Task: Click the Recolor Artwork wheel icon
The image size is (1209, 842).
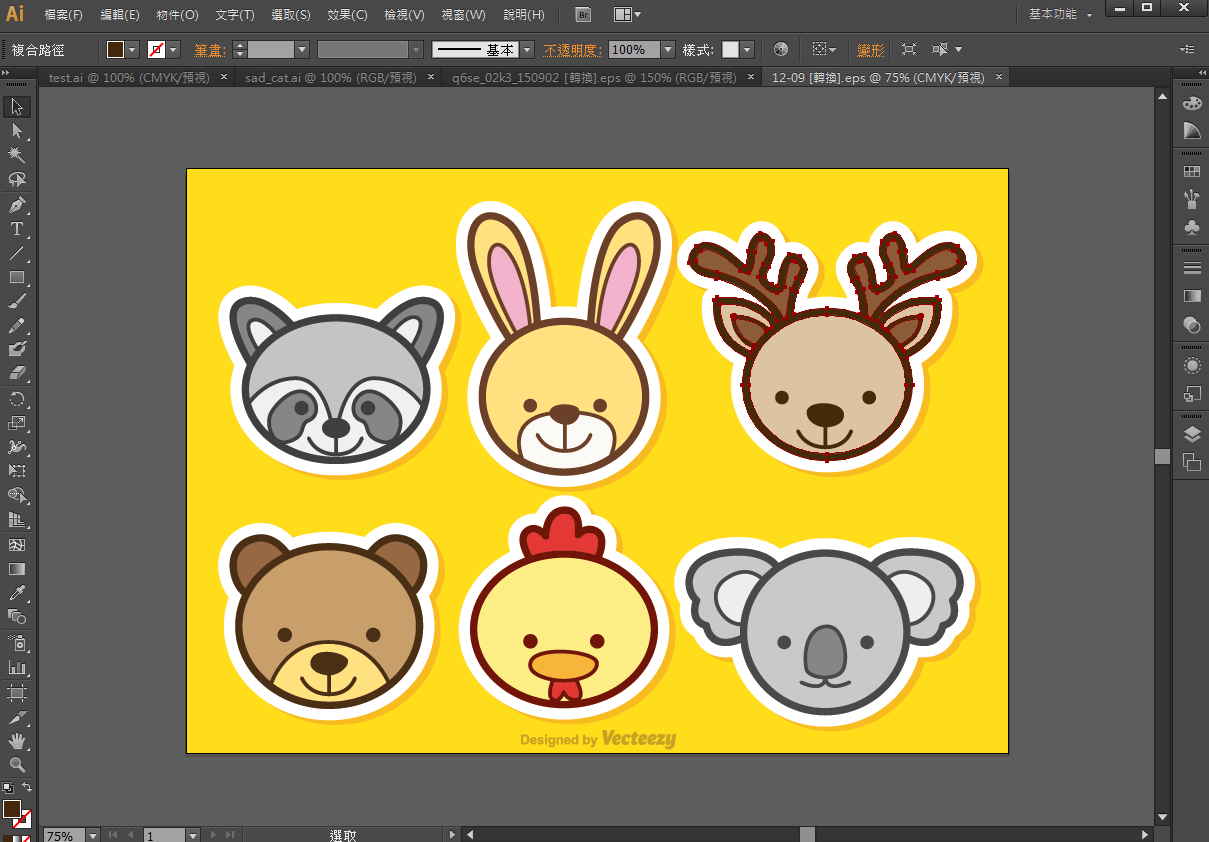Action: 781,49
